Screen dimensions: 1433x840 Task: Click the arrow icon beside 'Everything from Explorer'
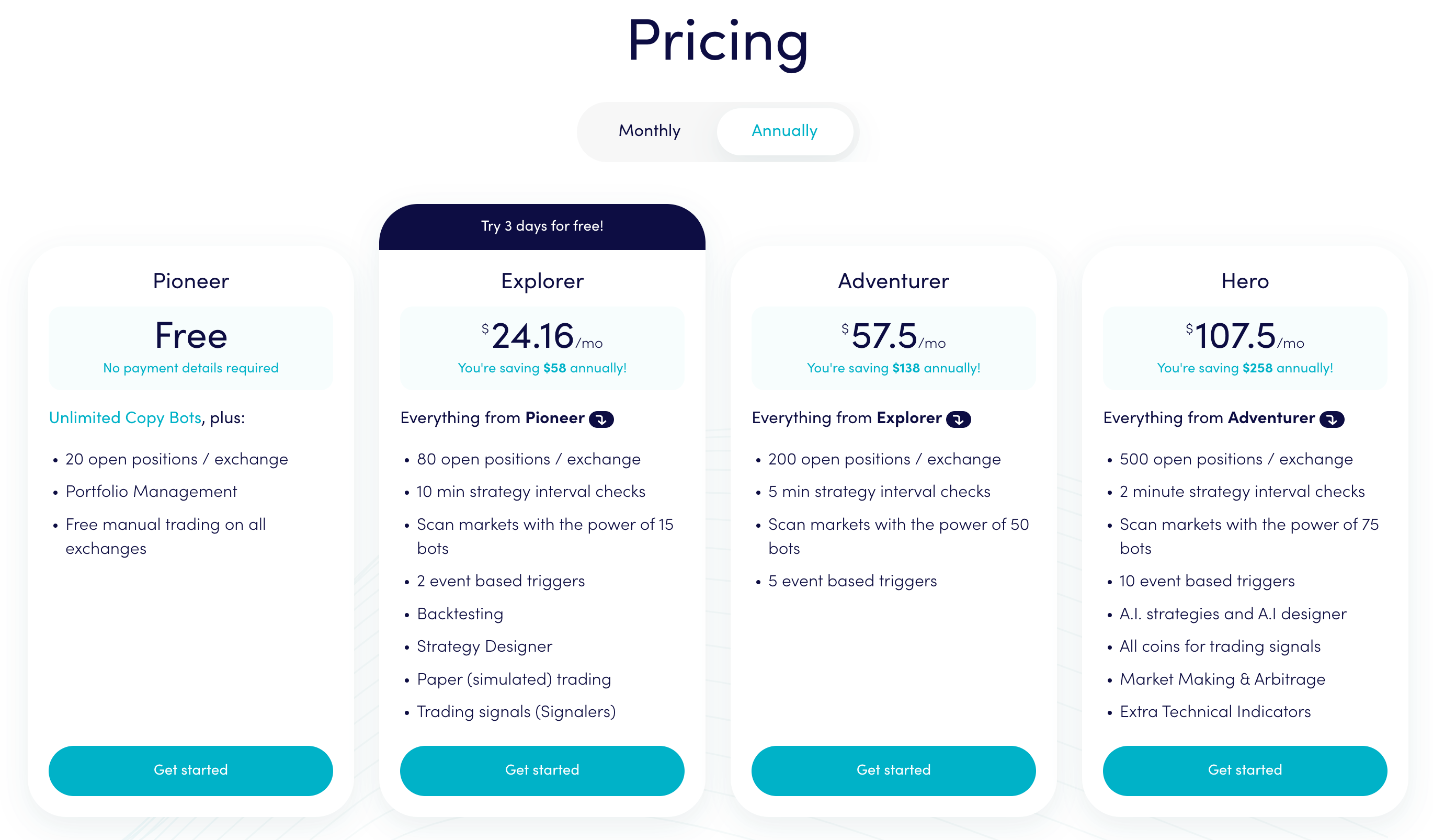[958, 419]
